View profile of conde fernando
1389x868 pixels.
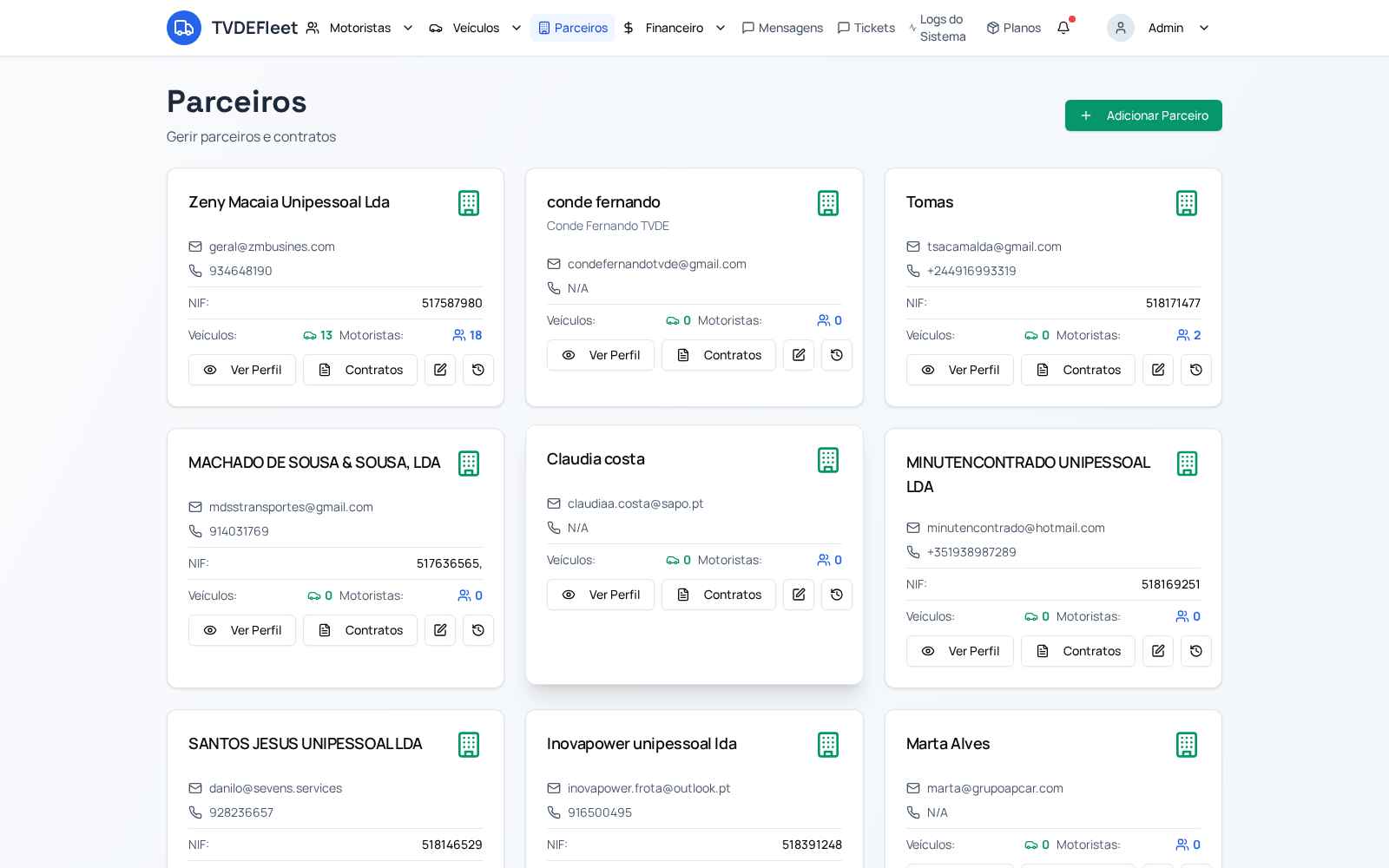[601, 355]
